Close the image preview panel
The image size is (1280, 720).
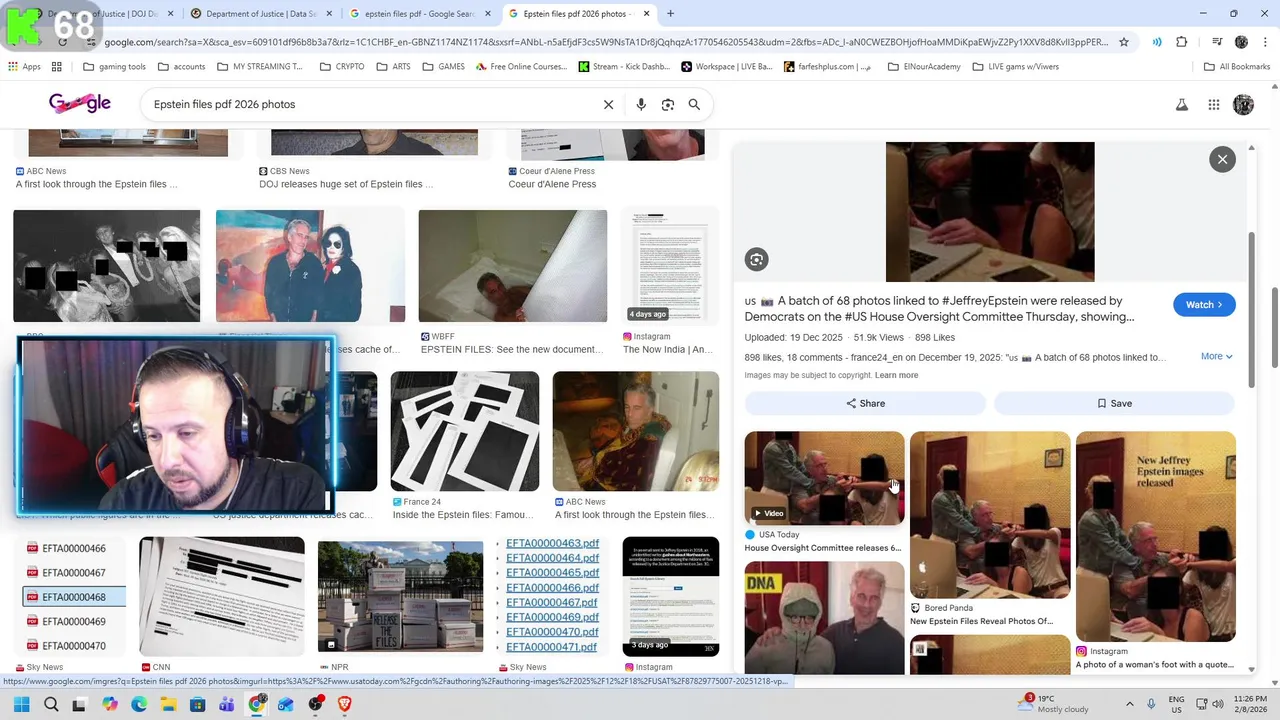(1222, 159)
